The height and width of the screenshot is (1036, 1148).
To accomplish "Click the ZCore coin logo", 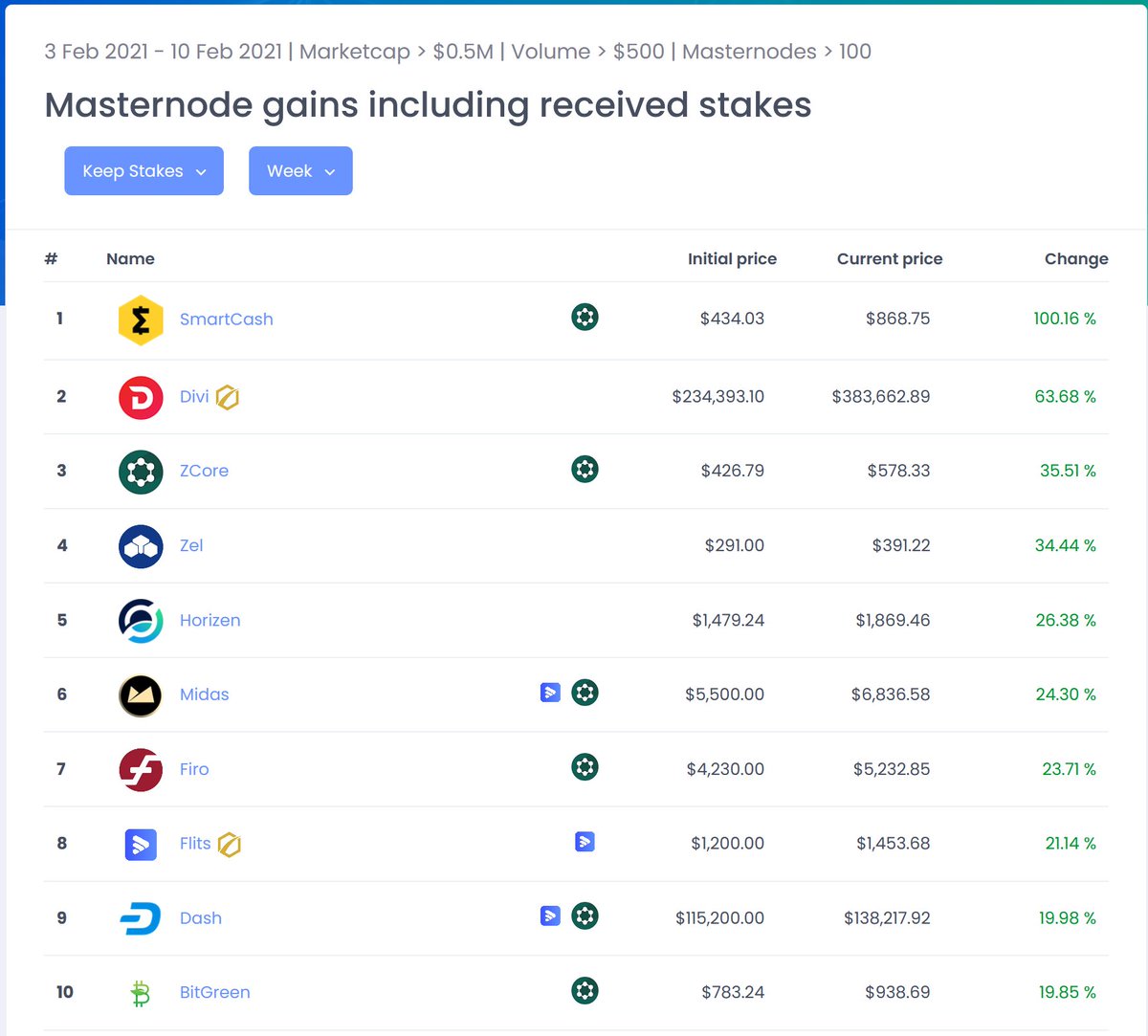I will (x=141, y=472).
